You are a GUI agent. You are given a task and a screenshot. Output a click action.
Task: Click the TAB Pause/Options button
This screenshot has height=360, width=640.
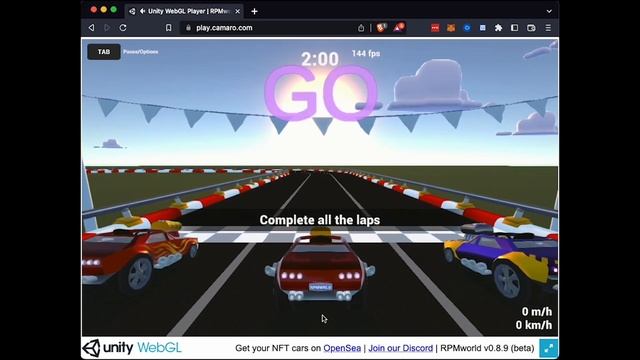104,52
